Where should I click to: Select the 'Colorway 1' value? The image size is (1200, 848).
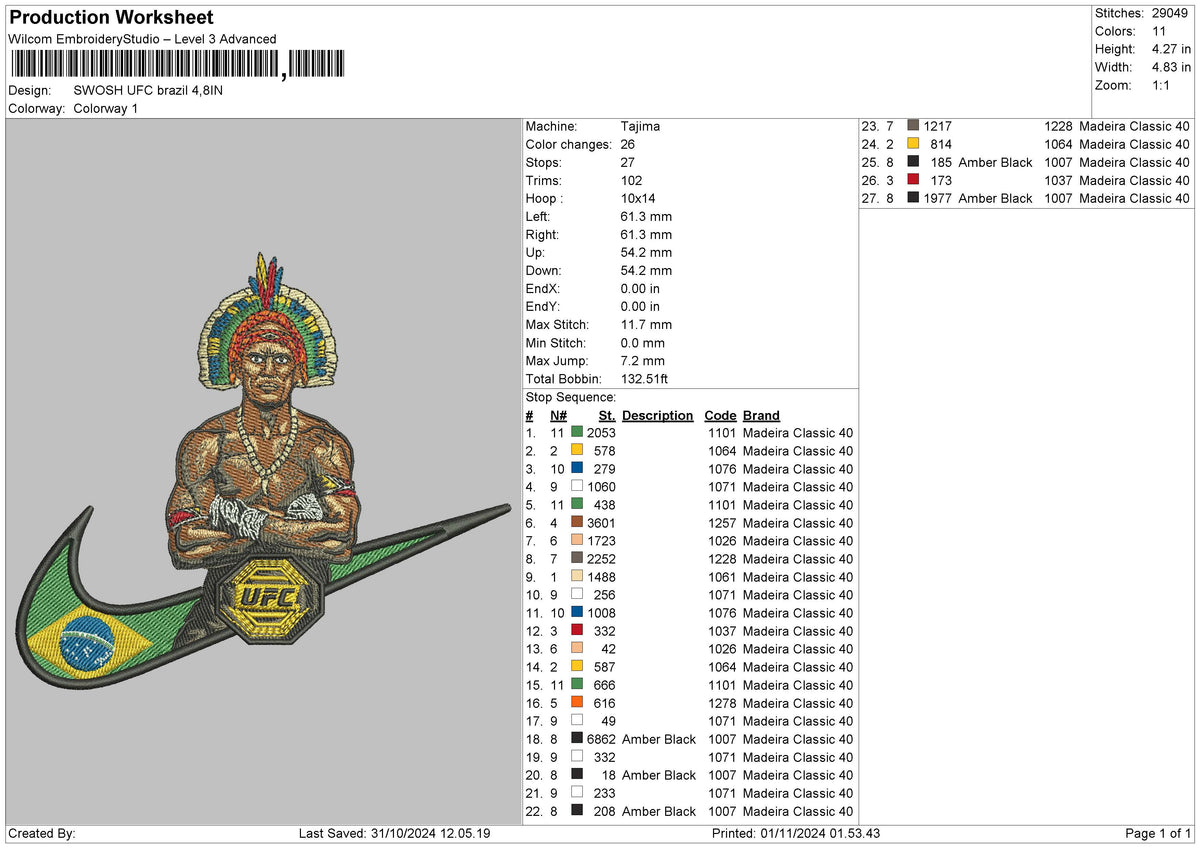(x=106, y=108)
